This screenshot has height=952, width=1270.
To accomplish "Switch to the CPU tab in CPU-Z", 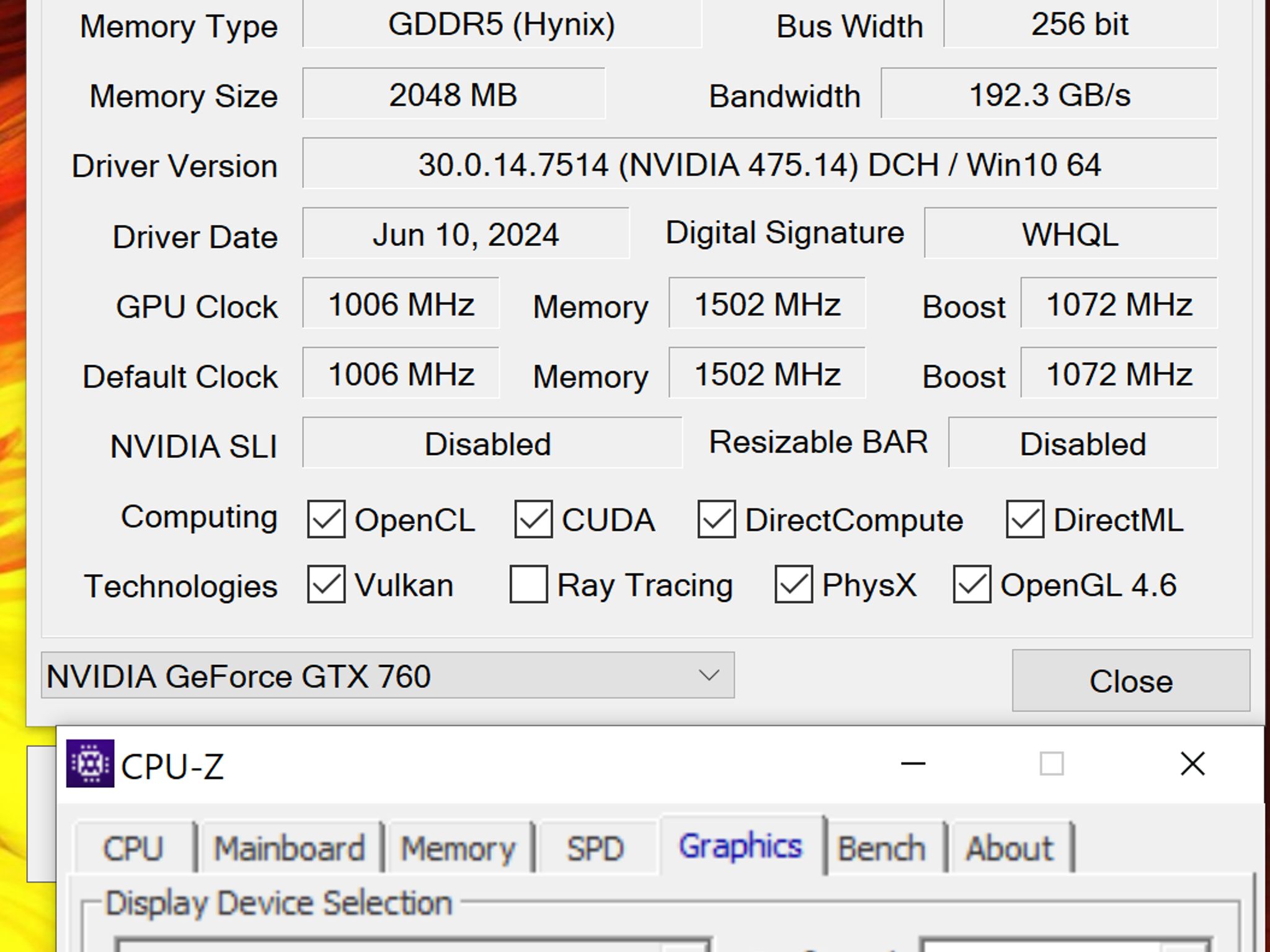I will (133, 848).
